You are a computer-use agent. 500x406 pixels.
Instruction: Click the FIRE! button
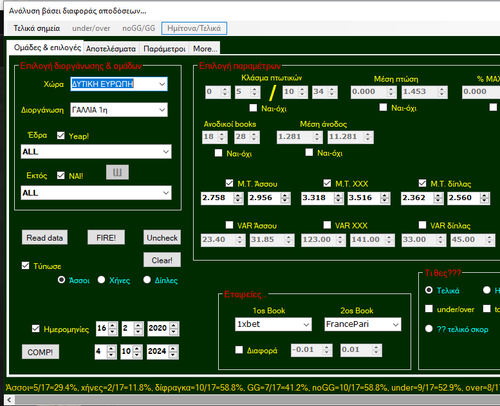[x=106, y=238]
